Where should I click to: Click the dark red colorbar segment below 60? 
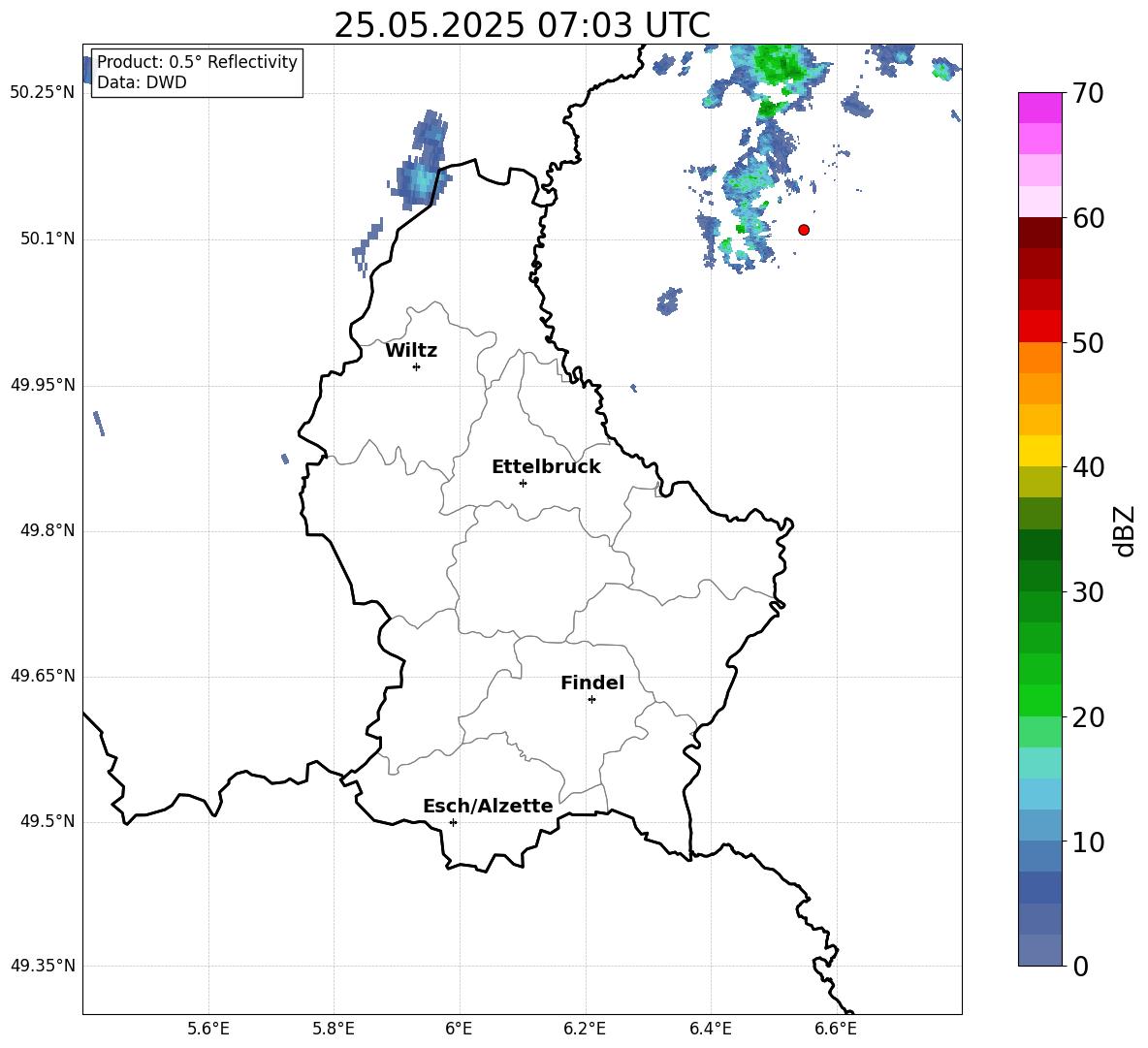point(1039,233)
